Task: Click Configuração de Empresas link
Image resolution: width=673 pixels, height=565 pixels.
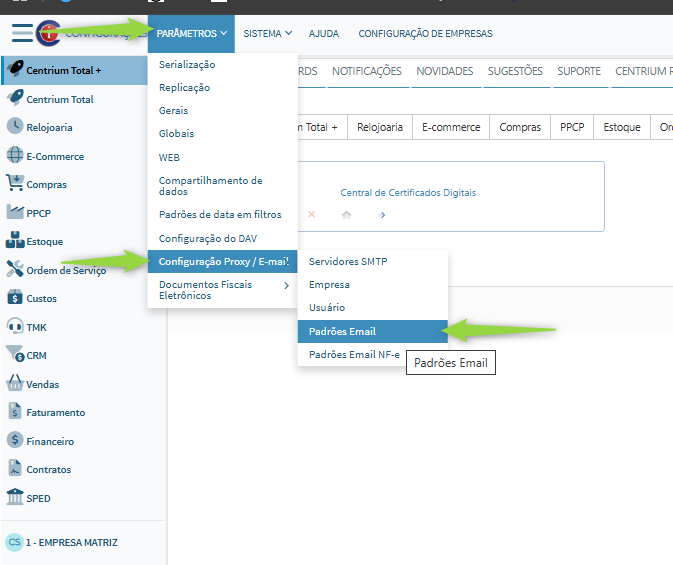Action: tap(425, 34)
